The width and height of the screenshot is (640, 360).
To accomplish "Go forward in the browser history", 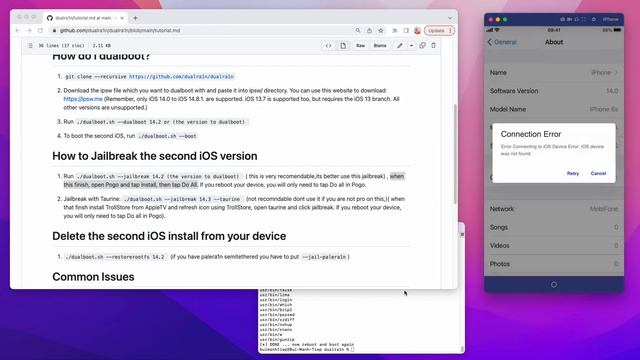I will coord(29,31).
